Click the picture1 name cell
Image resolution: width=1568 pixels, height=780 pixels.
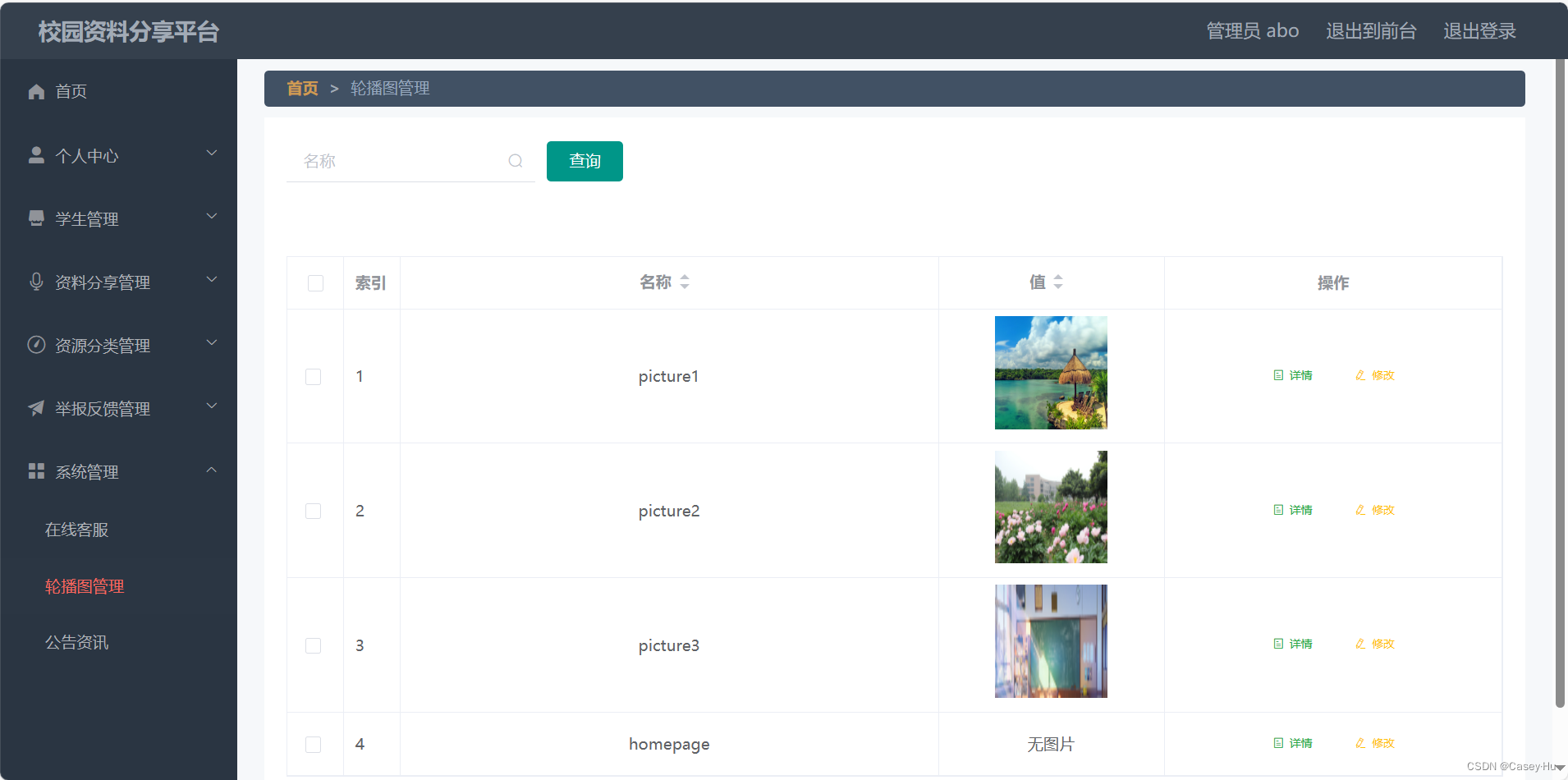click(x=669, y=376)
